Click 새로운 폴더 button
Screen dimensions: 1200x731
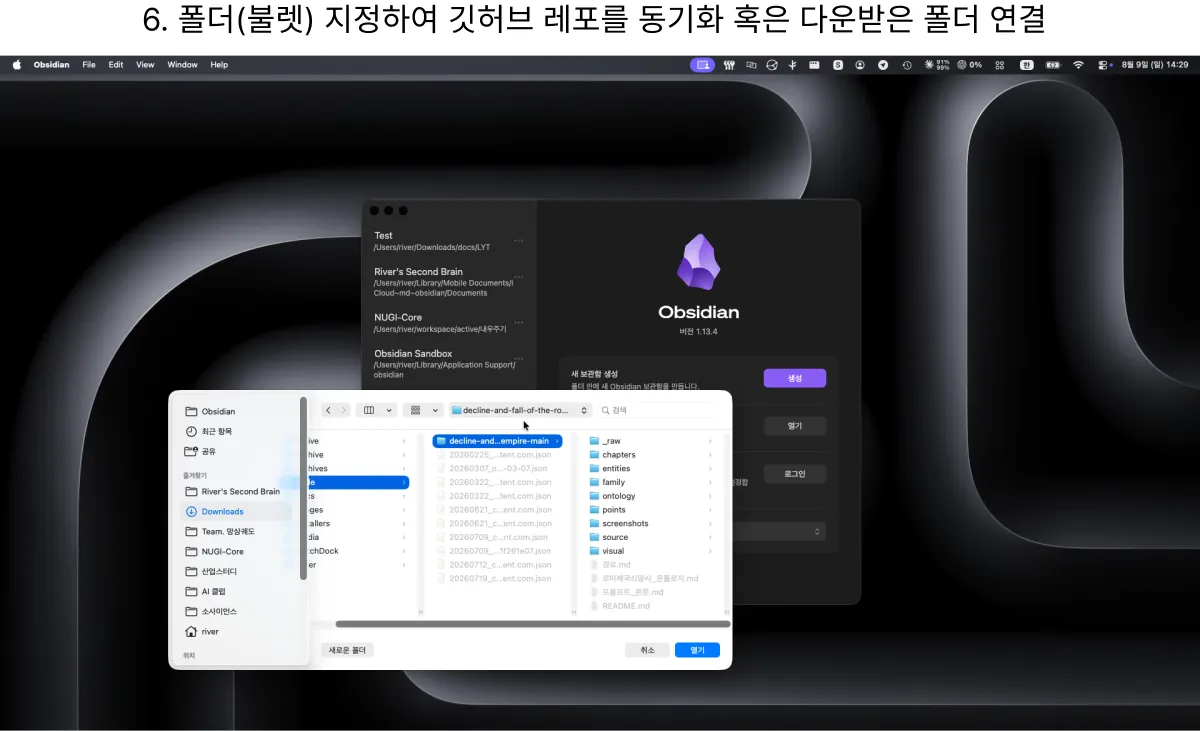pos(347,650)
